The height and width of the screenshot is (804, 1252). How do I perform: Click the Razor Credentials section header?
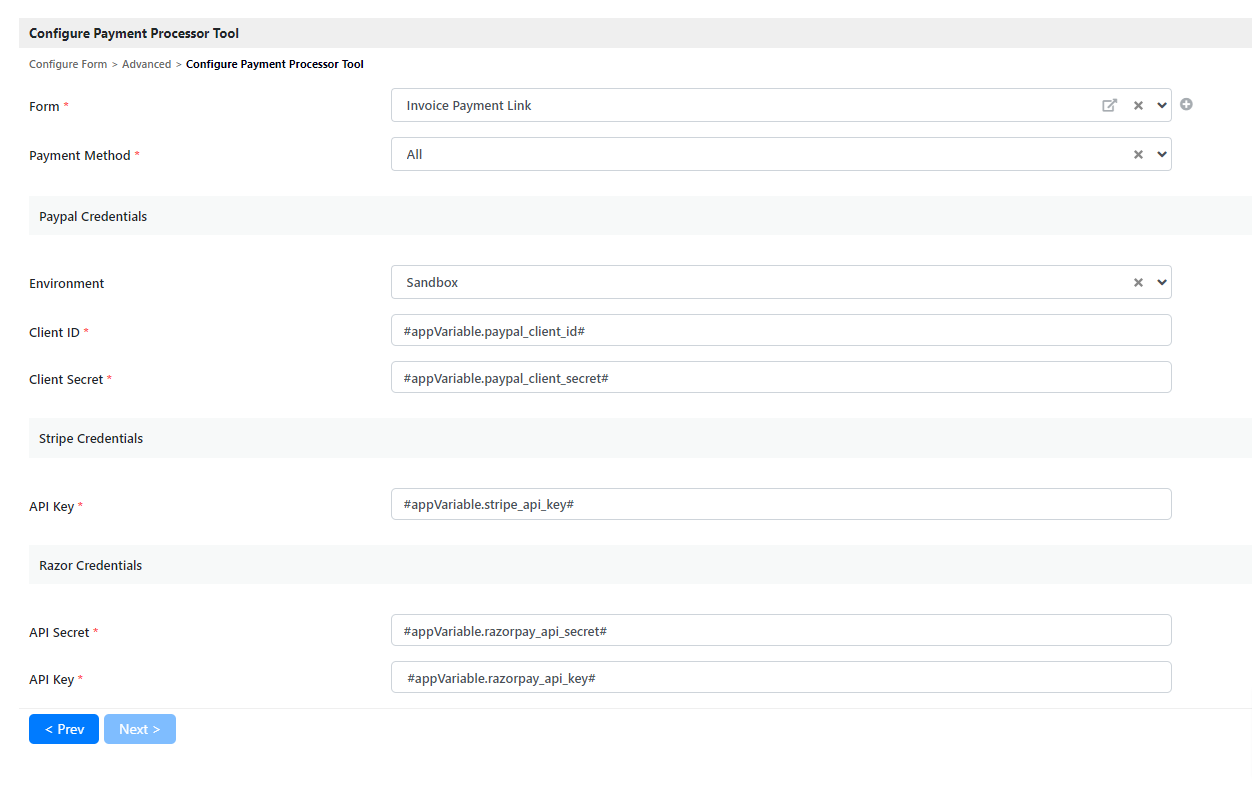point(91,565)
